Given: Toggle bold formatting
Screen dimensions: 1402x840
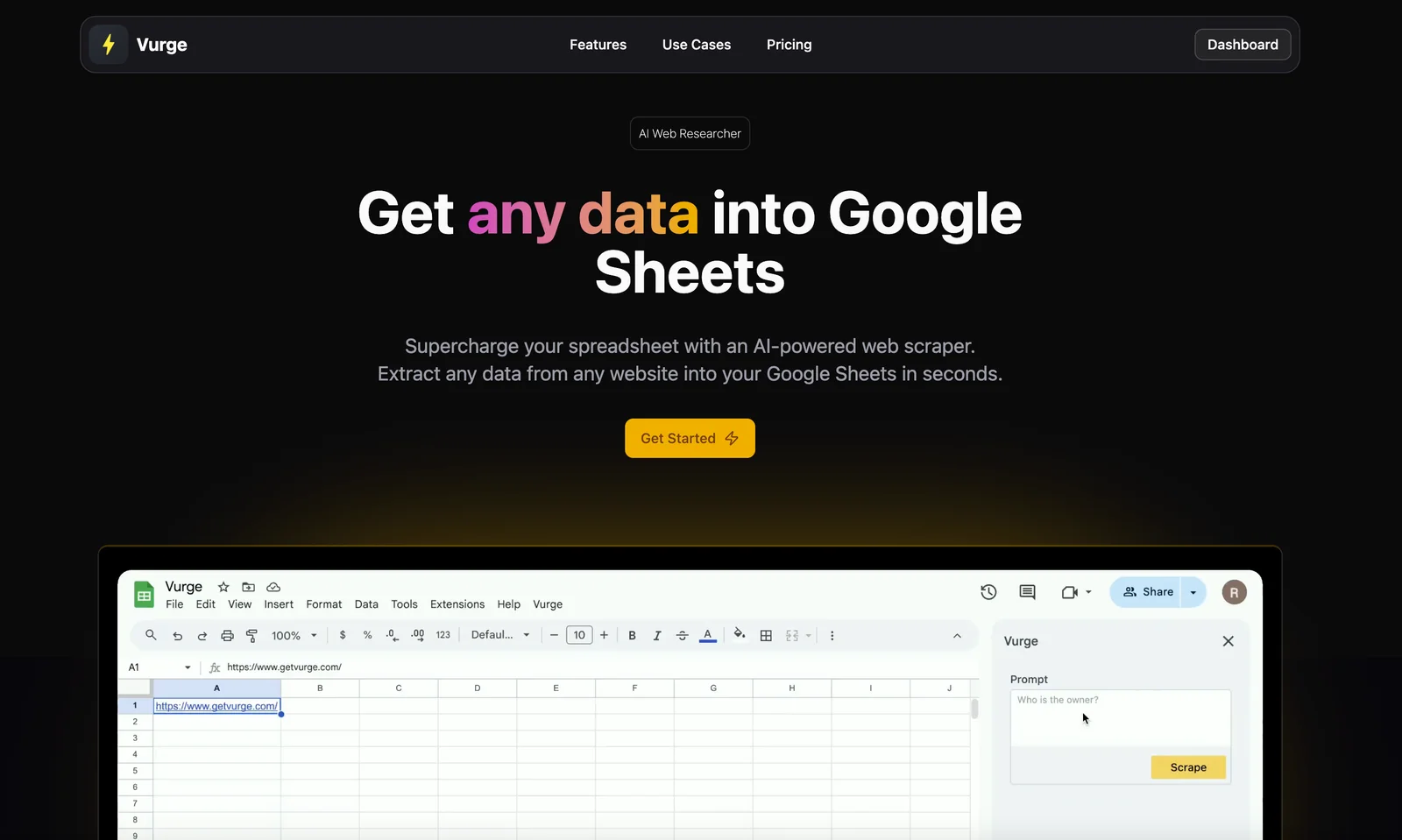Looking at the screenshot, I should pos(632,636).
